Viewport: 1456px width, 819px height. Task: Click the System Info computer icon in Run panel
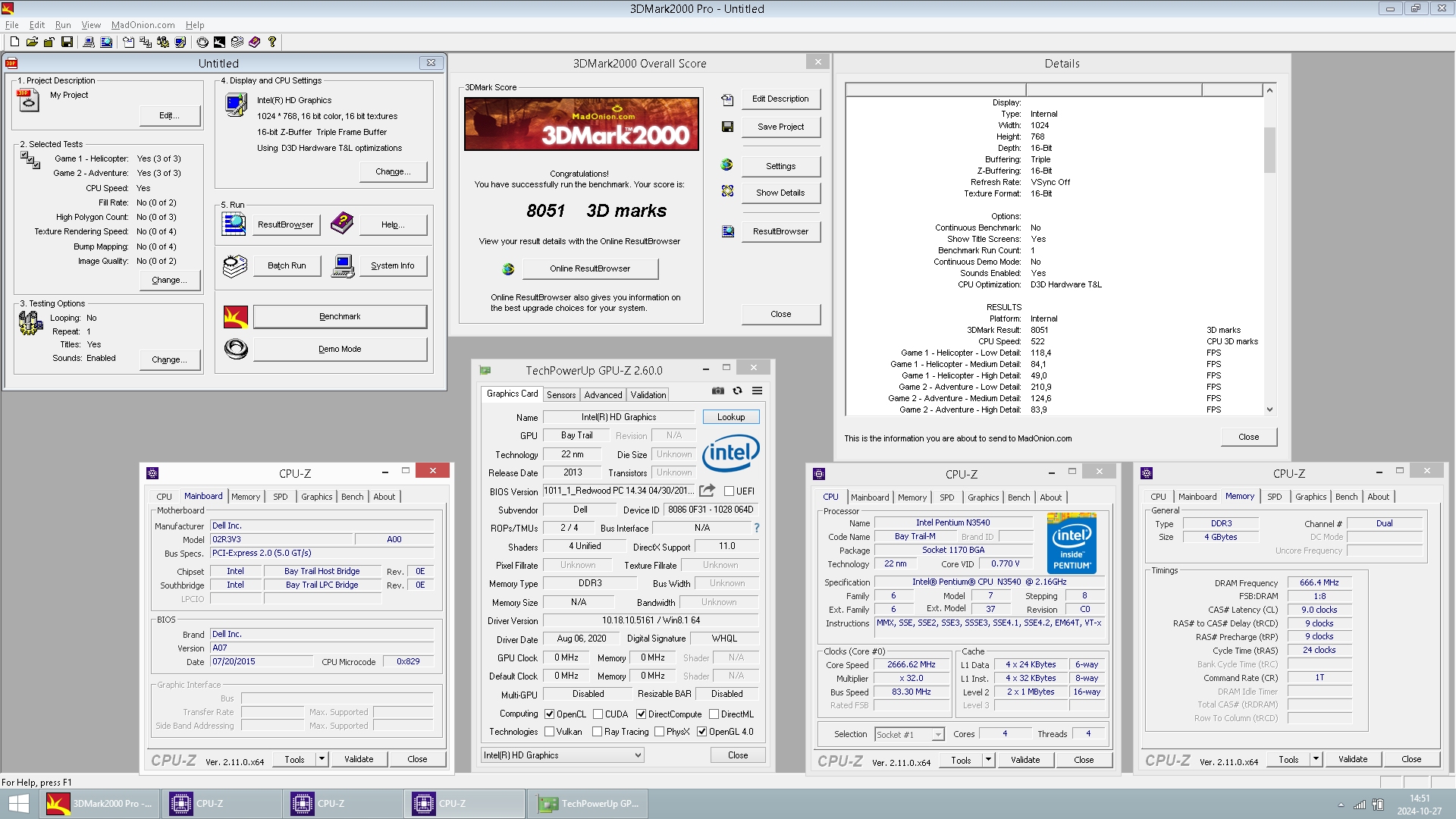tap(343, 266)
